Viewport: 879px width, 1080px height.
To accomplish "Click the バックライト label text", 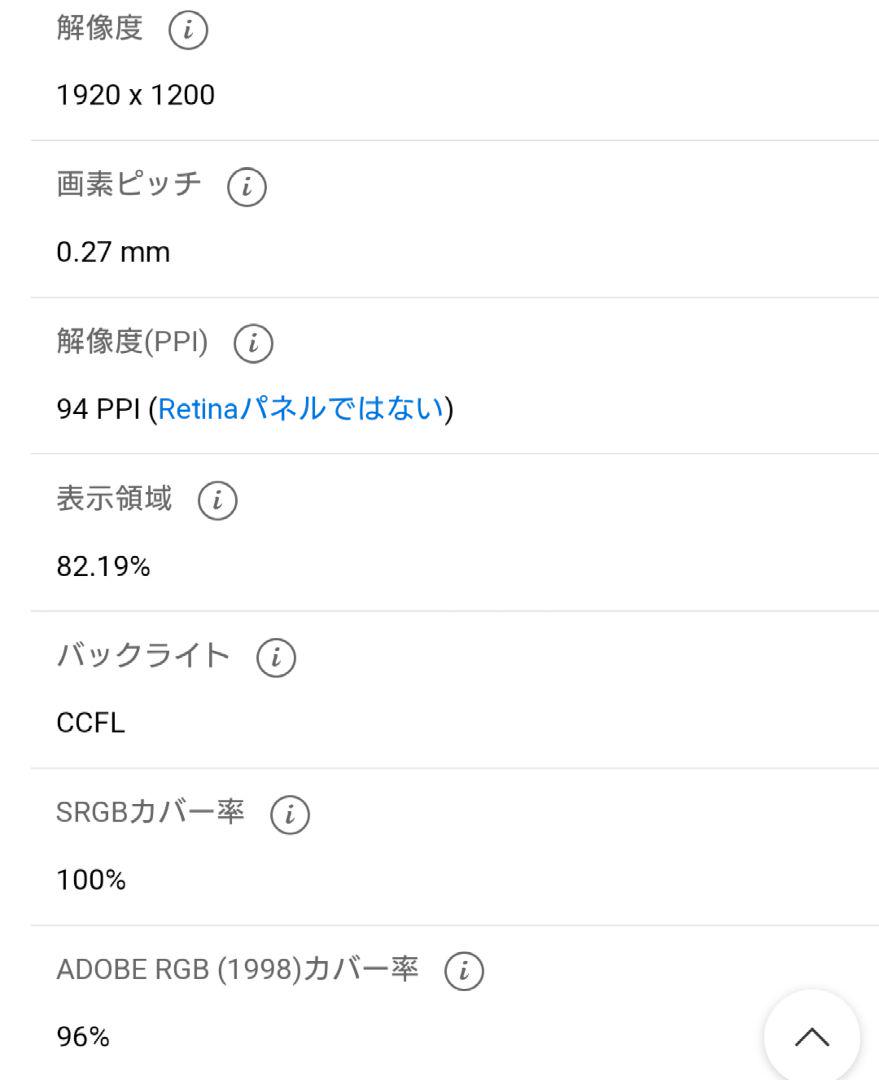I will 143,655.
